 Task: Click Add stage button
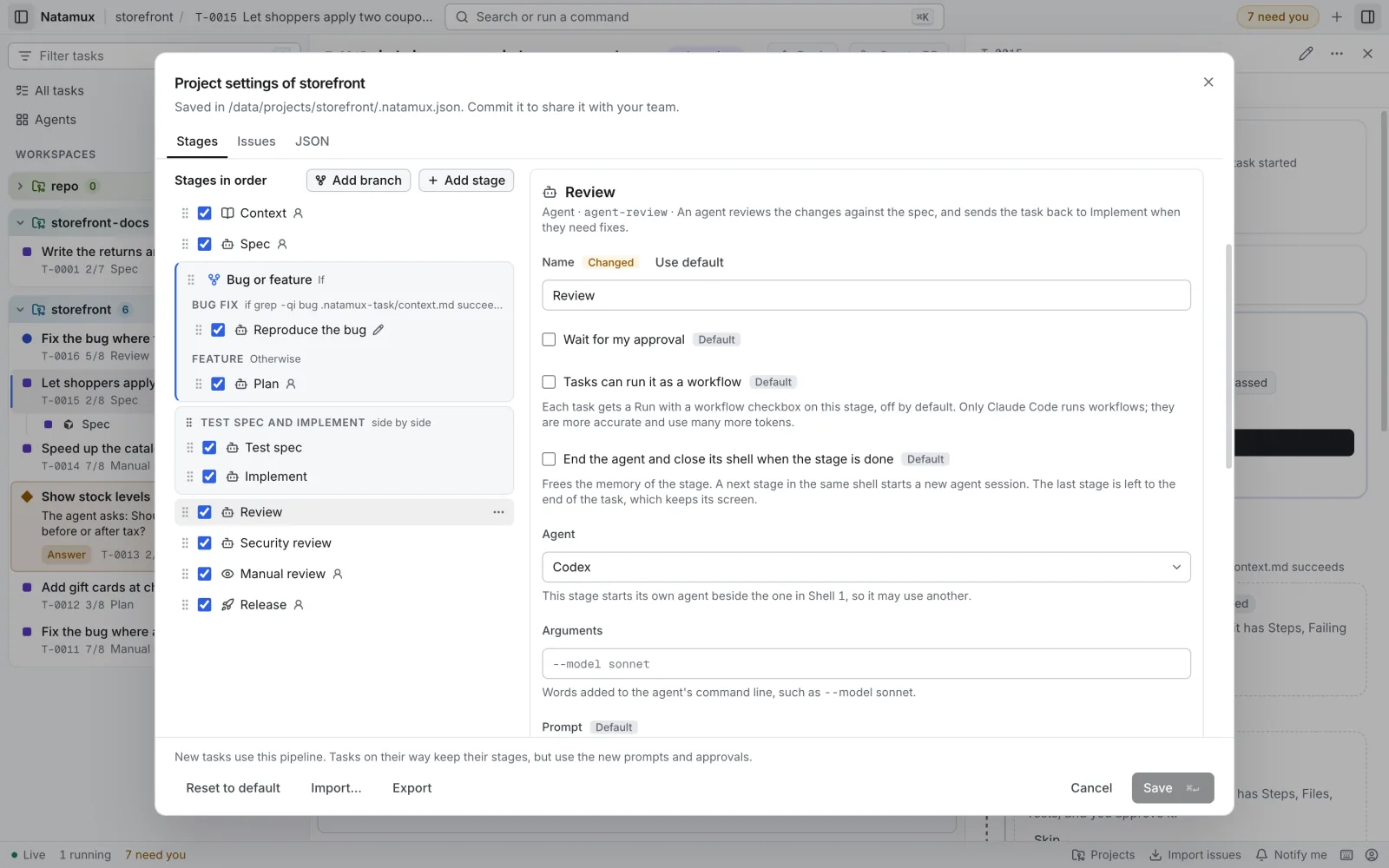(x=466, y=181)
